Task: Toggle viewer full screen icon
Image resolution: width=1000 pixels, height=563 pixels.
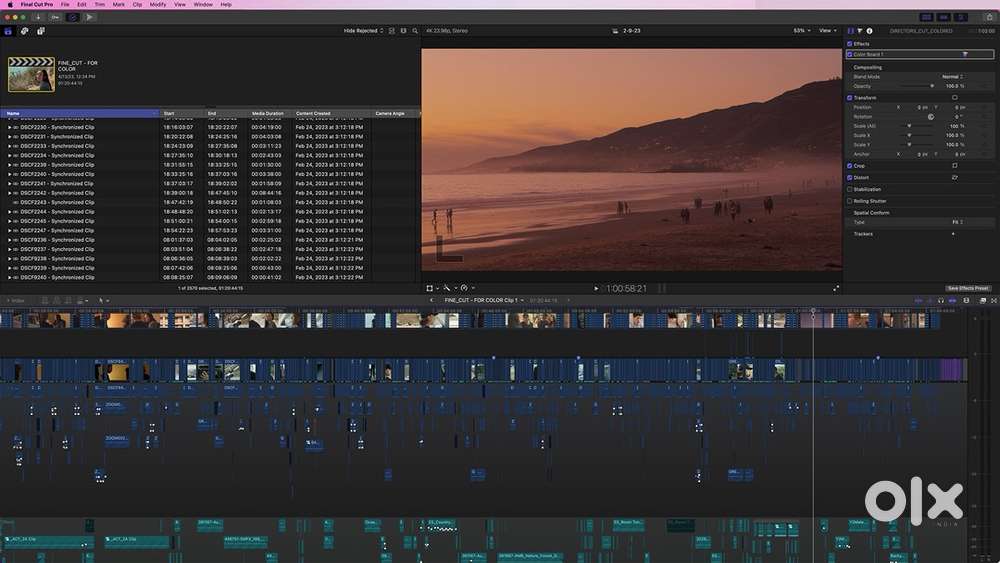Action: pos(836,288)
